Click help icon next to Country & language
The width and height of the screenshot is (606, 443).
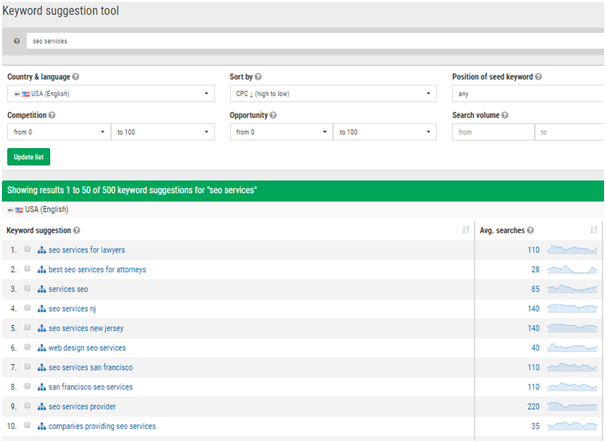[76, 77]
